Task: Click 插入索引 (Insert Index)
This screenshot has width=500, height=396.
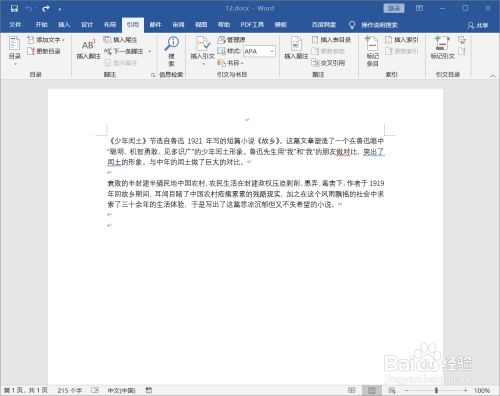Action: pos(402,40)
